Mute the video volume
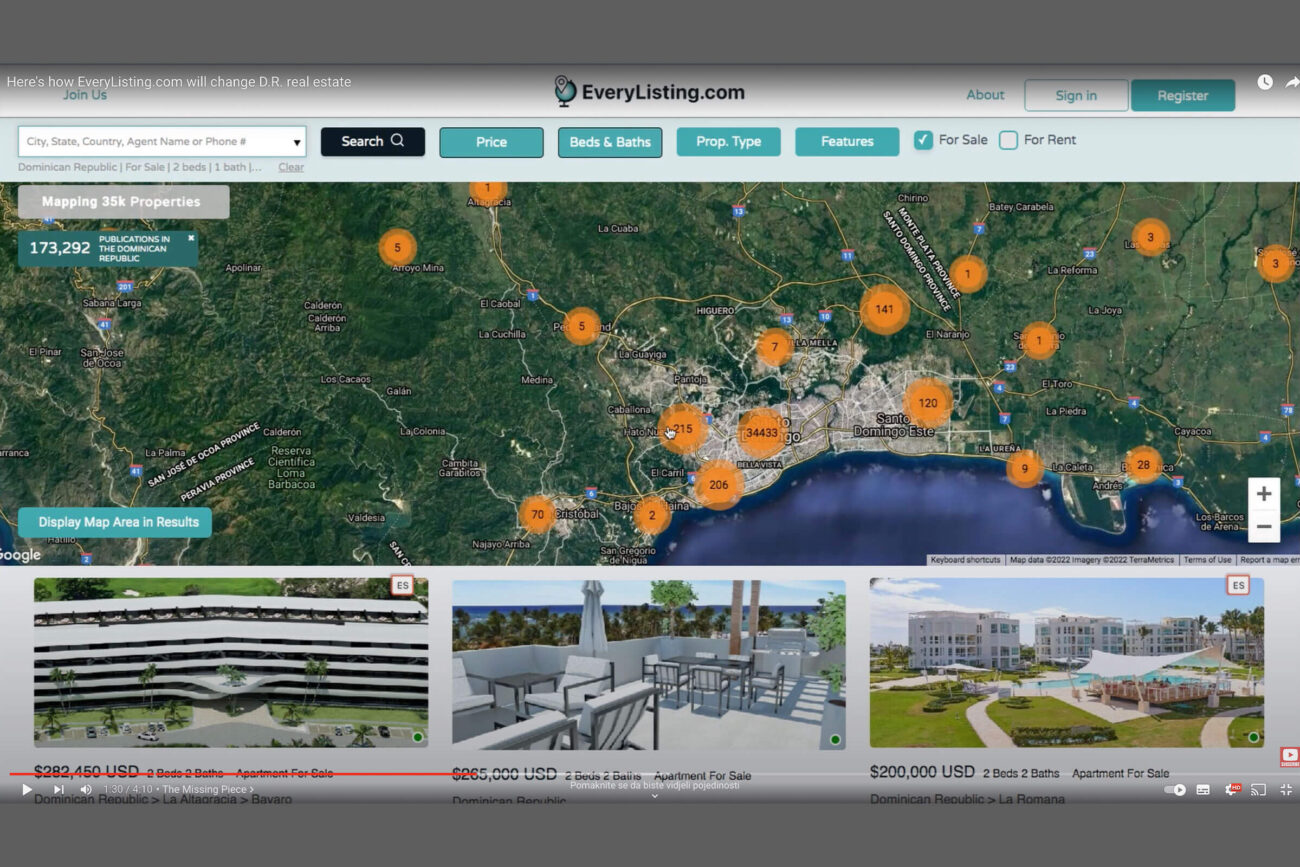The height and width of the screenshot is (867, 1300). click(86, 790)
